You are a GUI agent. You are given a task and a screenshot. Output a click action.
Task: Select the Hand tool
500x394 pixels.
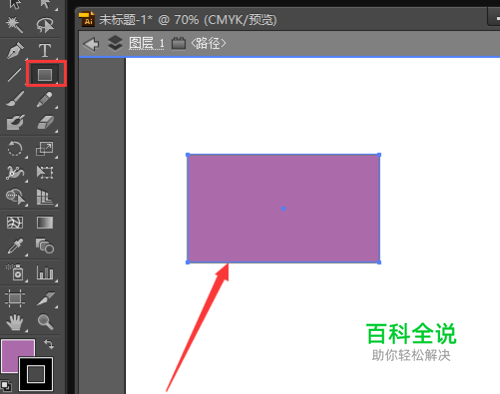15,322
